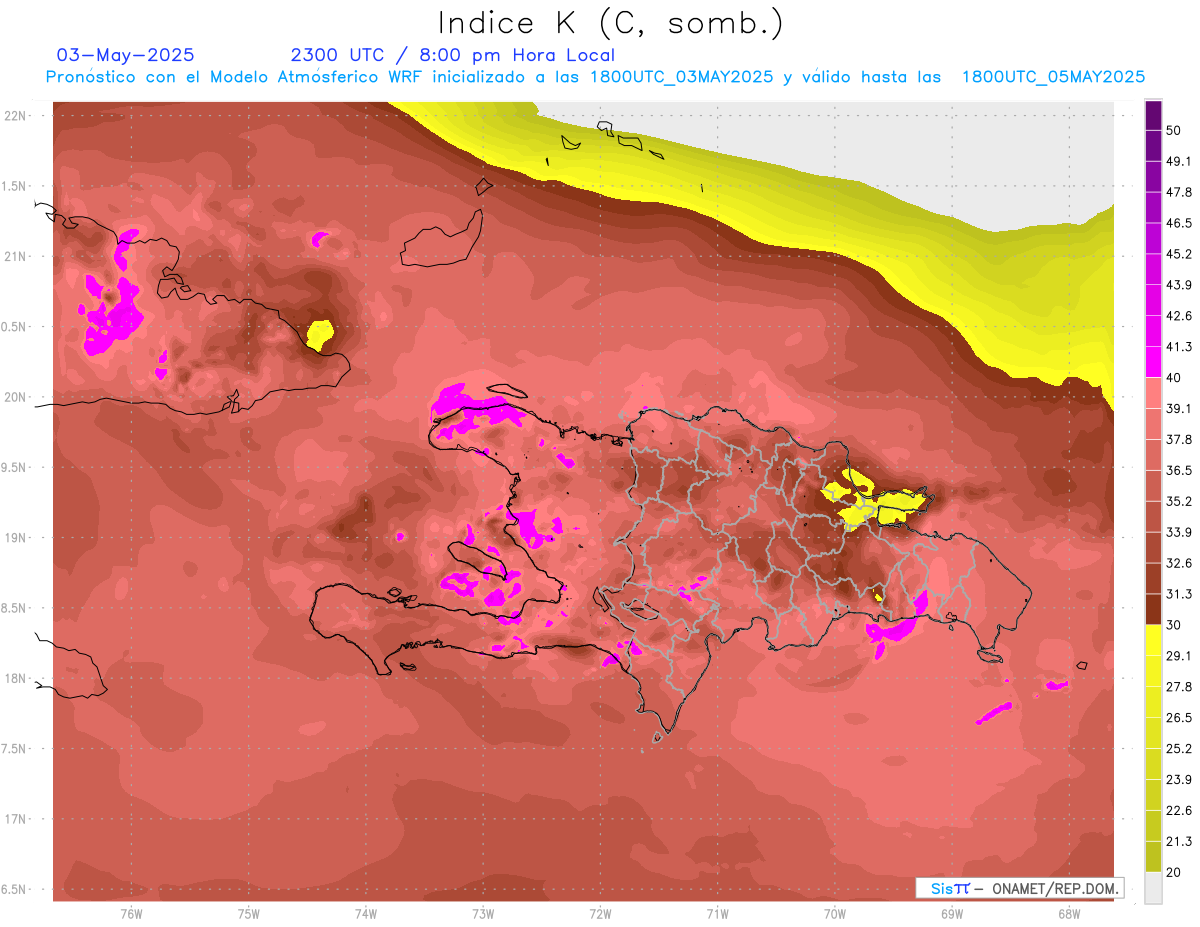This screenshot has width=1200, height=927.
Task: Click the latitude label "22N"
Action: pyautogui.click(x=15, y=115)
